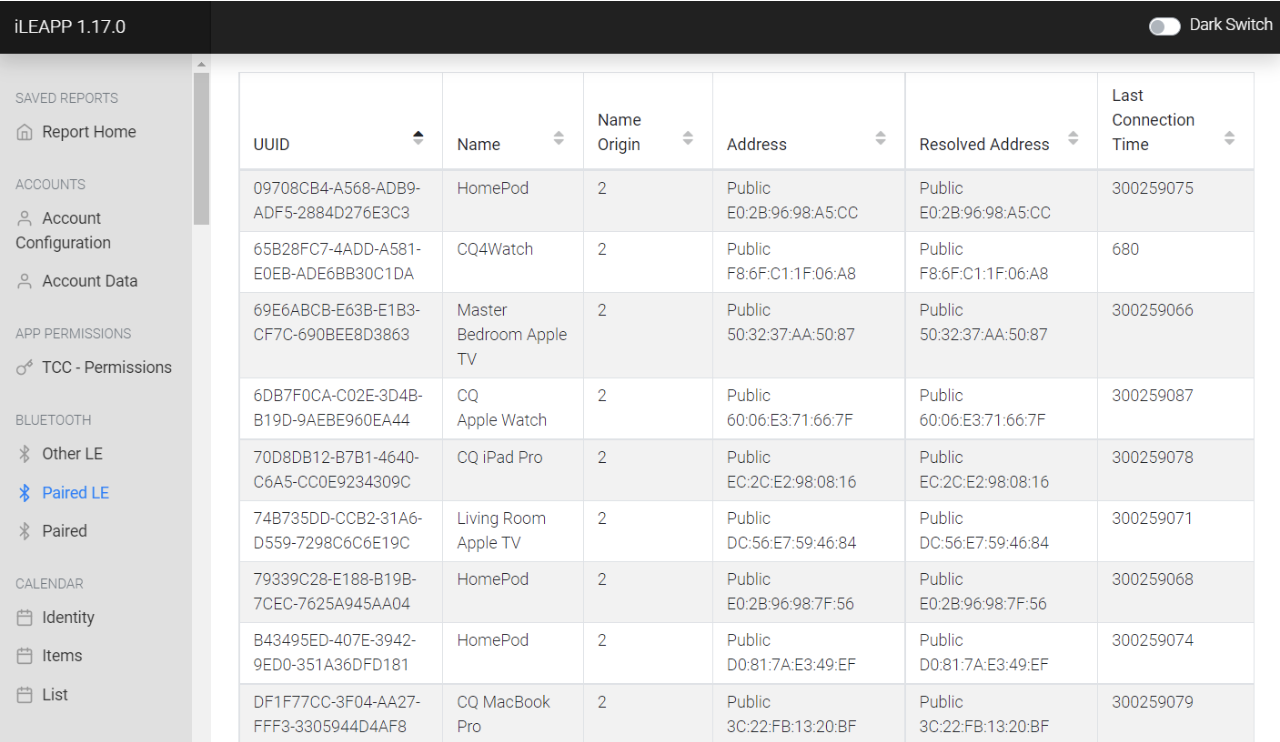Select the Master Bedroom Apple TV cell
The image size is (1280, 742).
coord(513,335)
